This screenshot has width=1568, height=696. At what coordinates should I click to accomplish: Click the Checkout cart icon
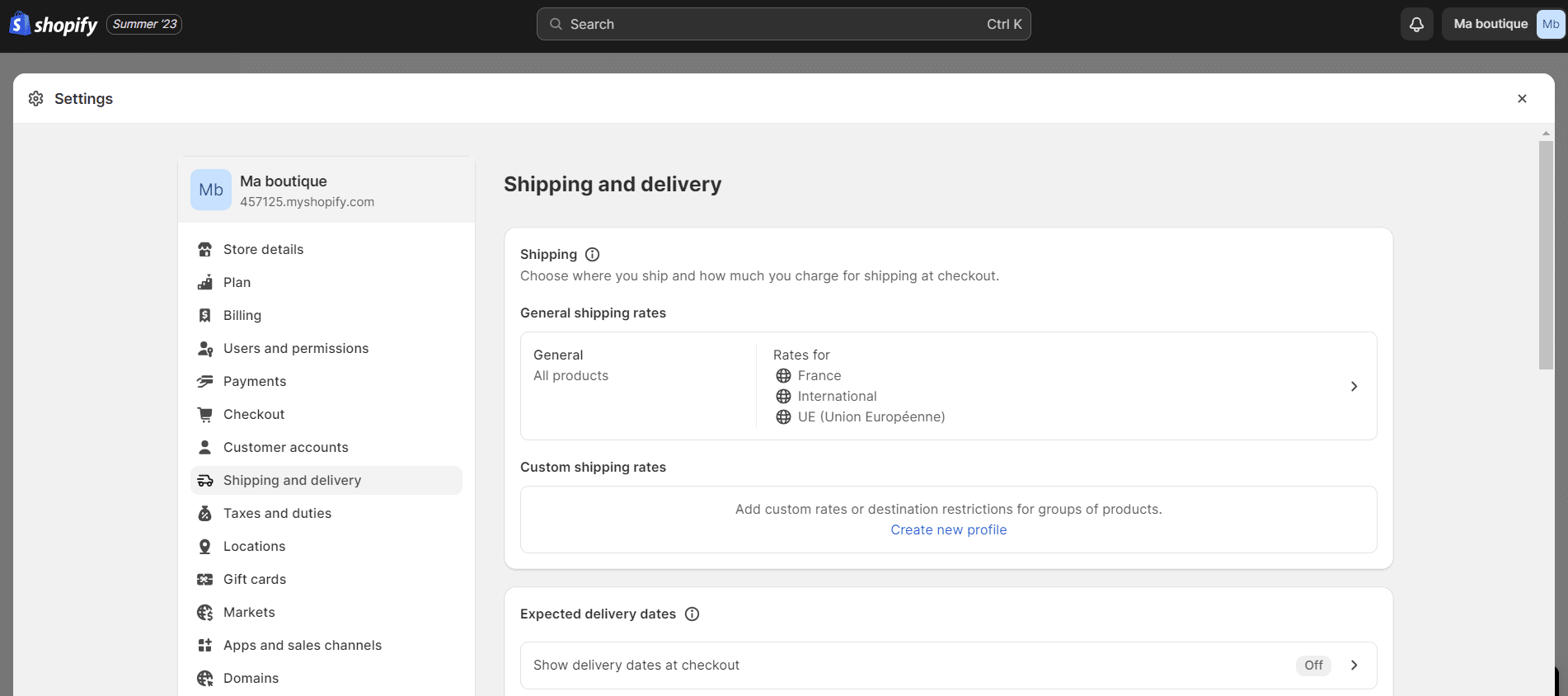[205, 414]
